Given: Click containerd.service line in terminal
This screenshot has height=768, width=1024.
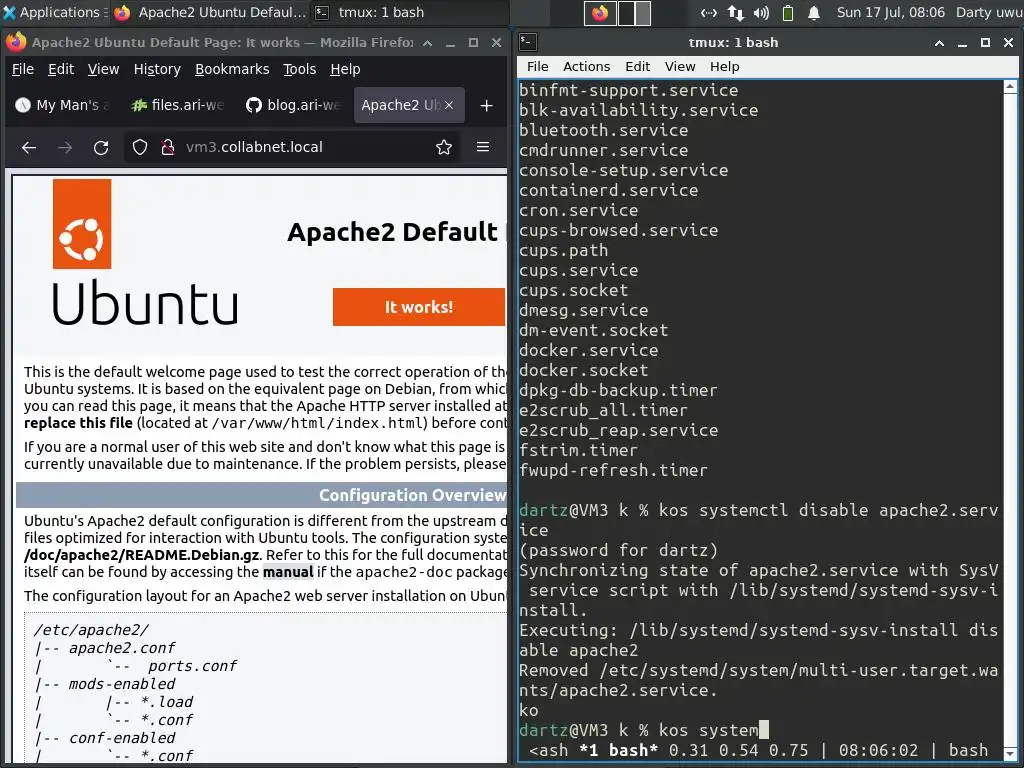Looking at the screenshot, I should 609,190.
